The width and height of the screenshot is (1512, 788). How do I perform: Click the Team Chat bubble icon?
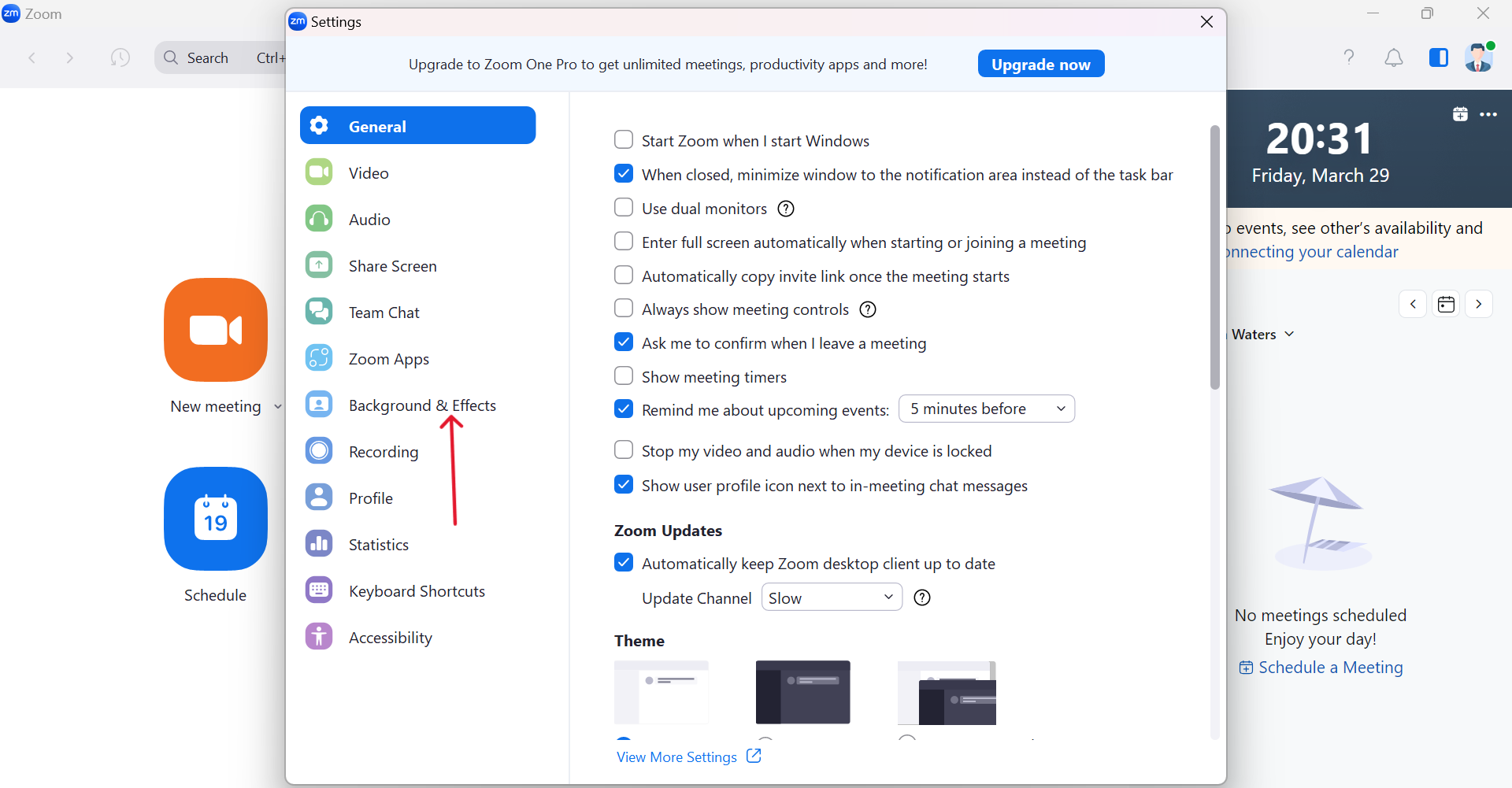click(x=319, y=312)
